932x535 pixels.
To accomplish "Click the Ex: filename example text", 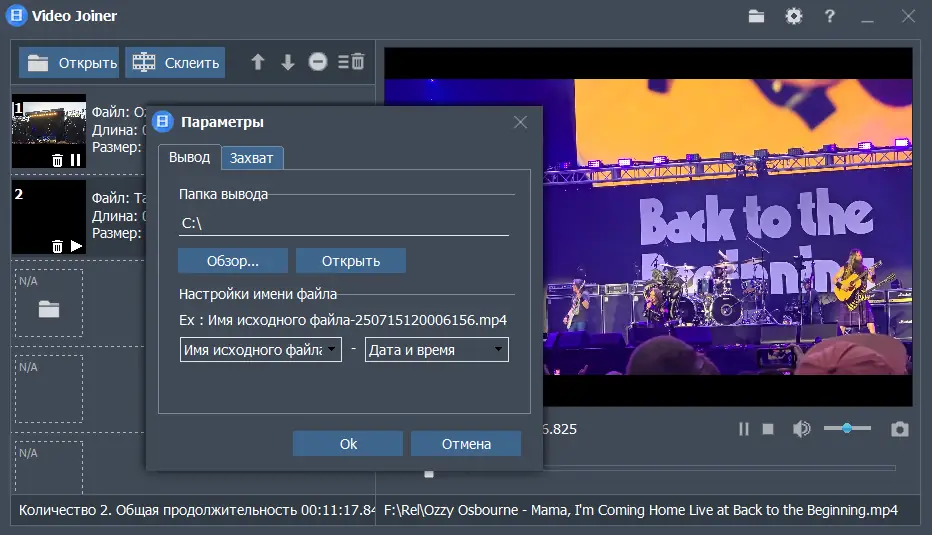I will pos(343,320).
